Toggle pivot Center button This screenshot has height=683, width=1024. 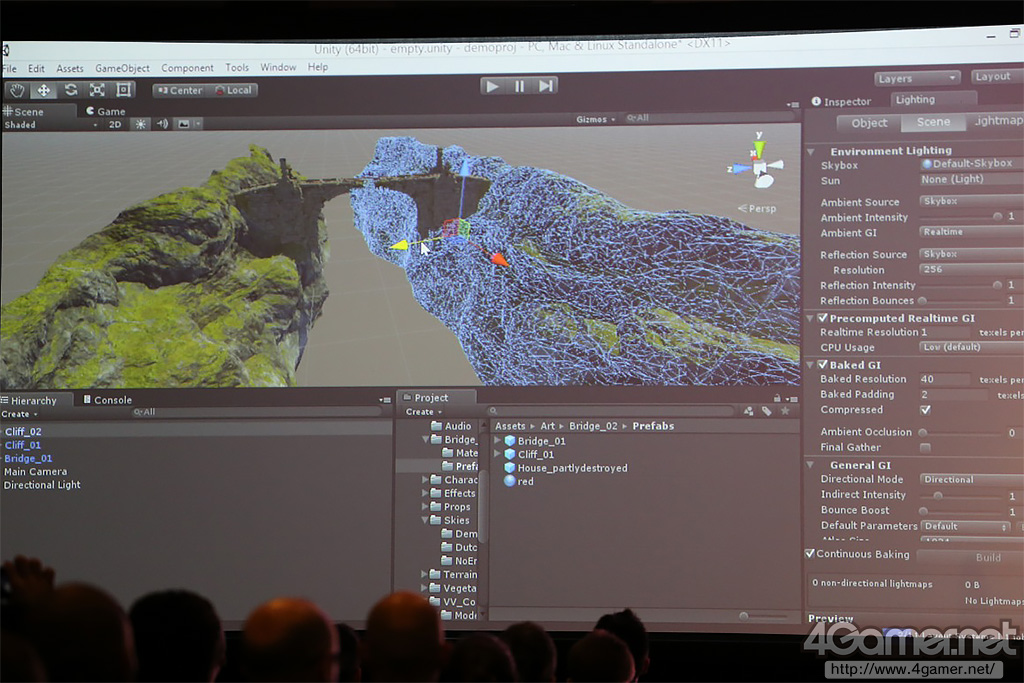[180, 90]
